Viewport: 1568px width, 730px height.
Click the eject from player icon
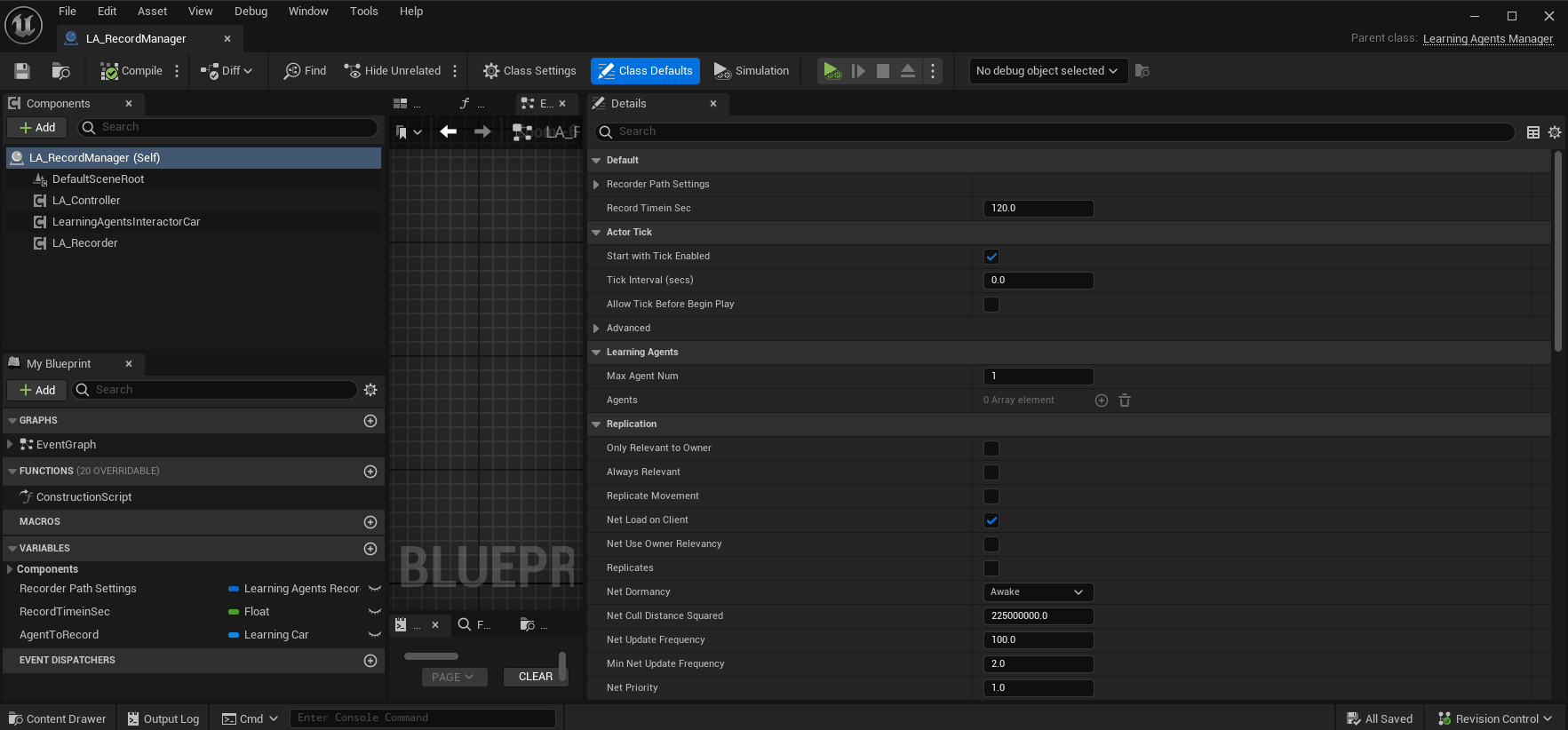pos(908,71)
